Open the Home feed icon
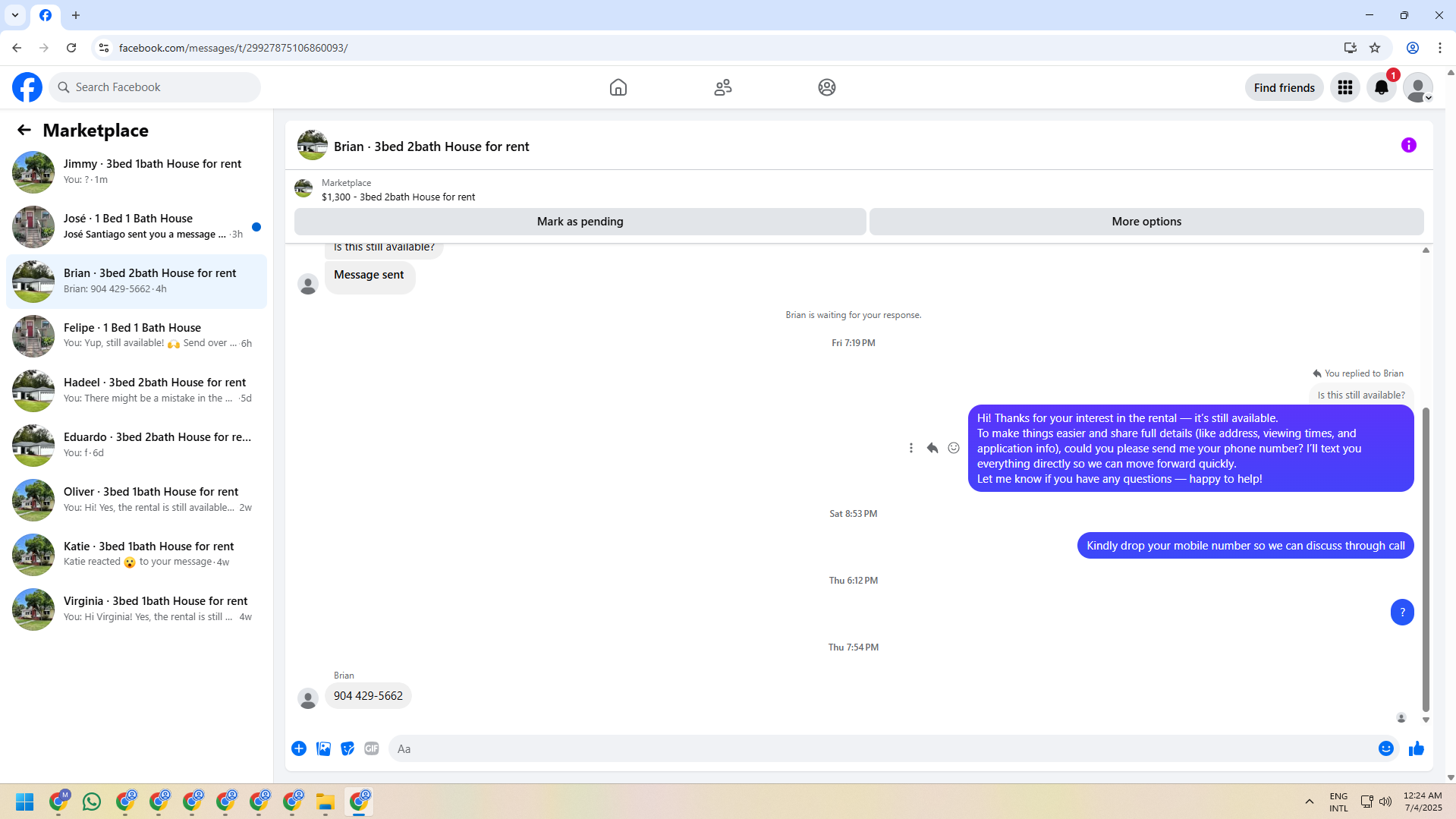Viewport: 1456px width, 819px height. (x=618, y=87)
